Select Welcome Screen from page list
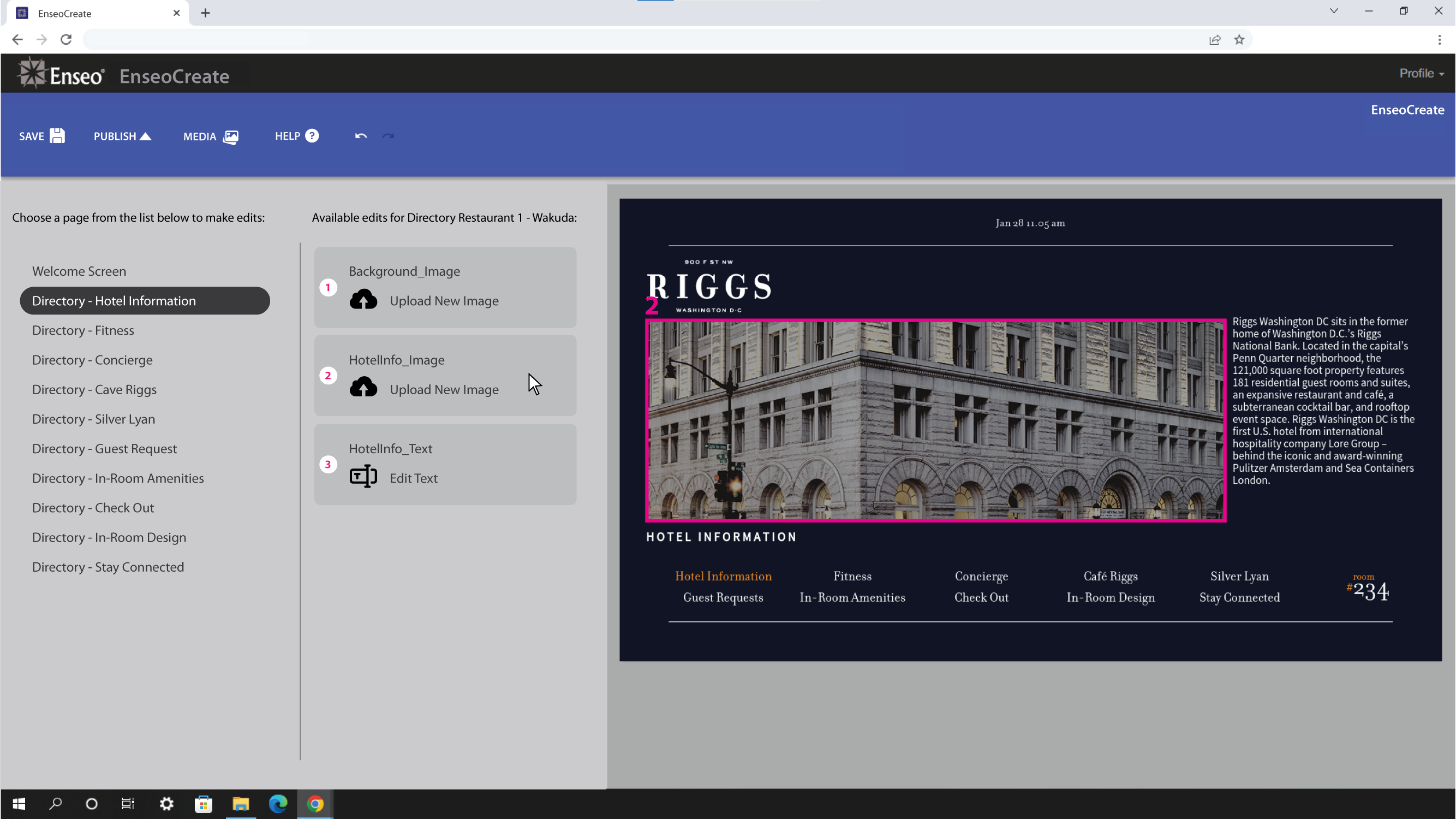The image size is (1456, 819). (x=79, y=271)
